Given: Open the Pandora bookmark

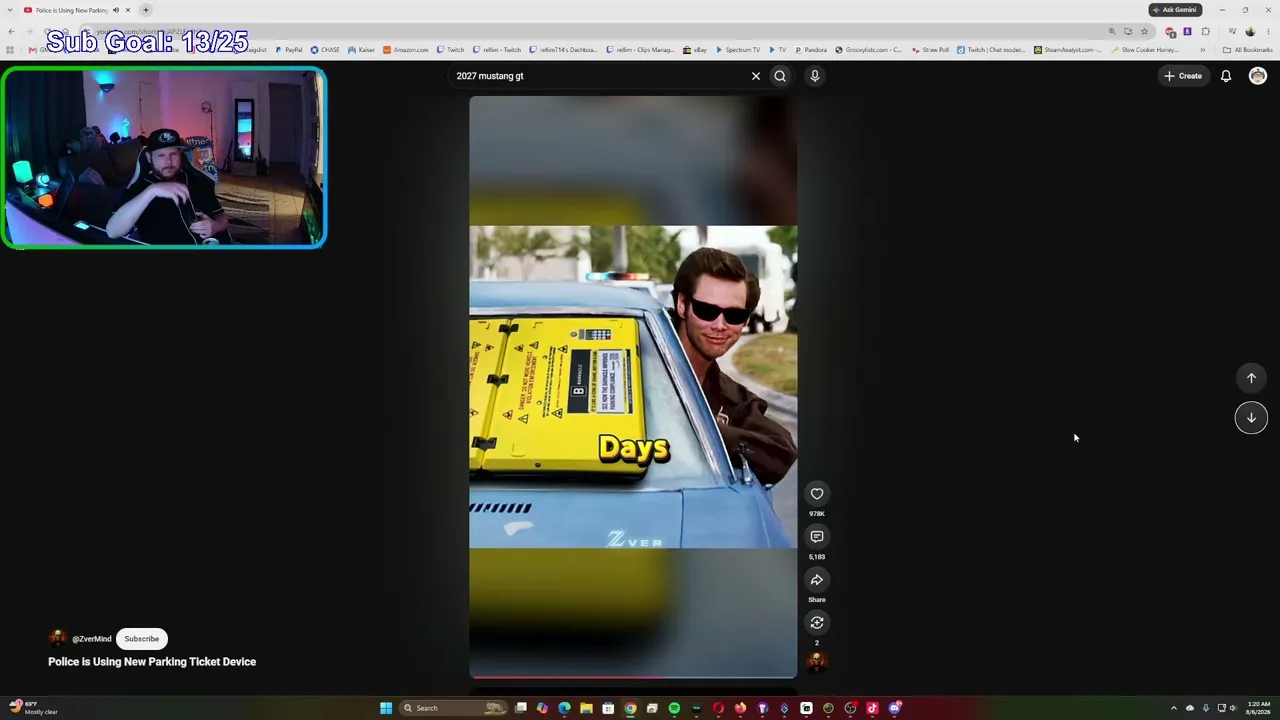Looking at the screenshot, I should pos(811,50).
